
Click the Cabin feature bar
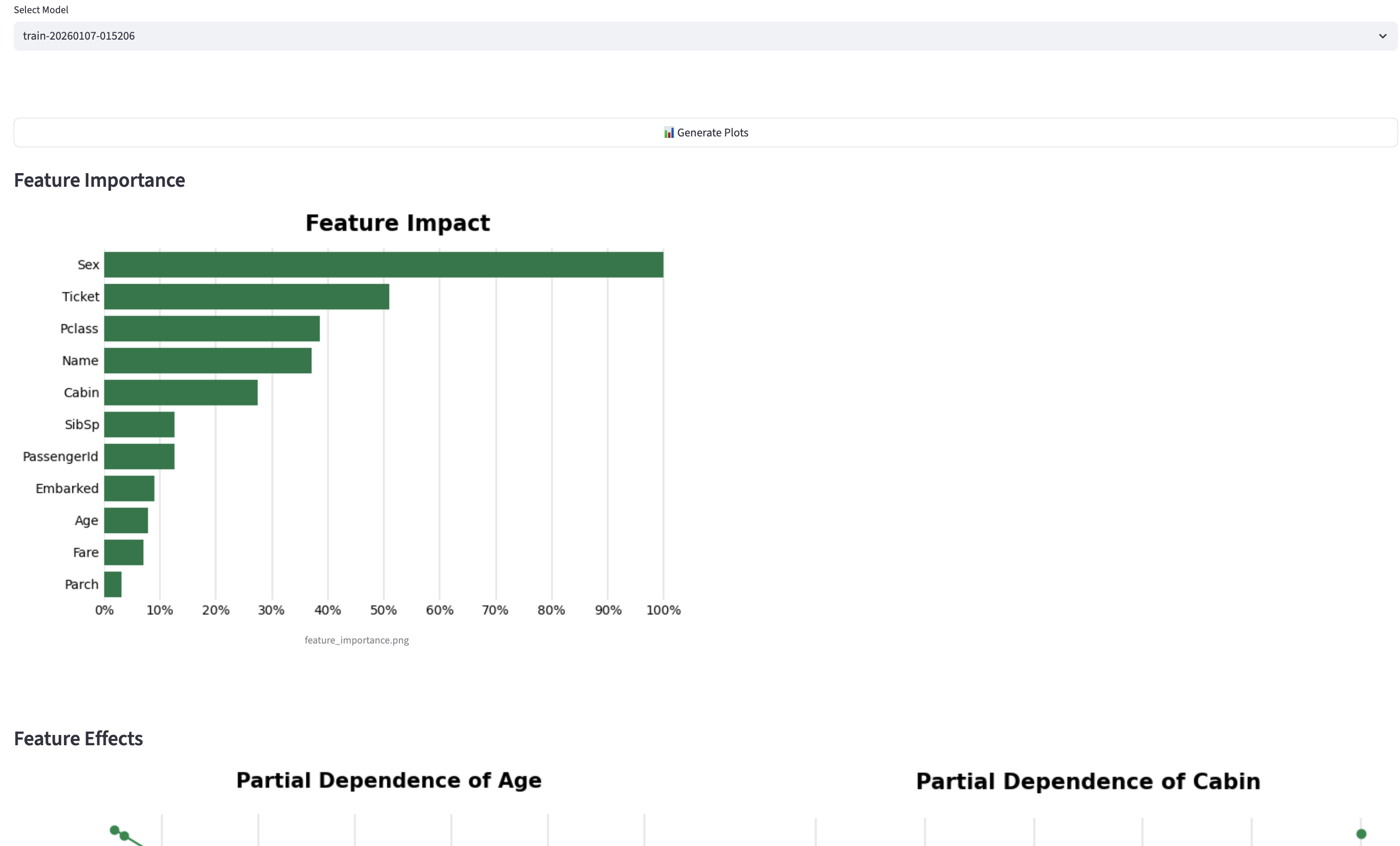[x=181, y=392]
